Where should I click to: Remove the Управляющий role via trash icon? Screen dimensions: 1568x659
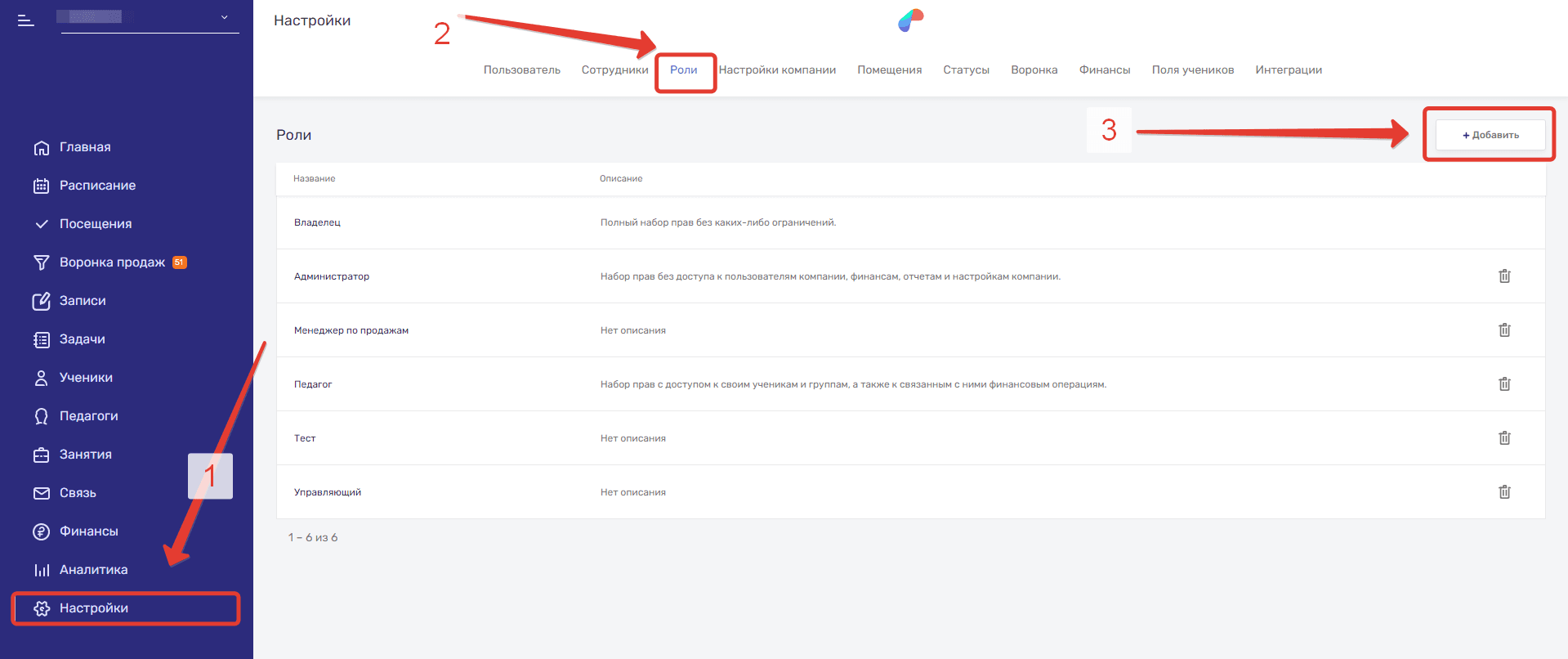(1503, 492)
